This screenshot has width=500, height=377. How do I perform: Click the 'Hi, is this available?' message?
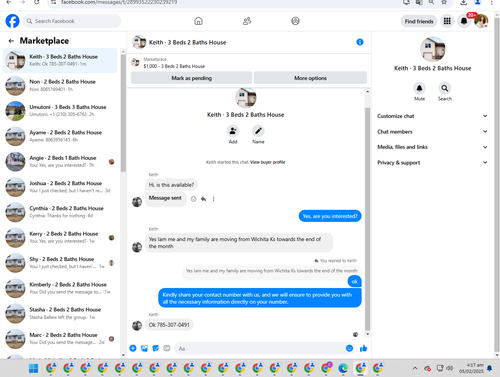coord(171,185)
